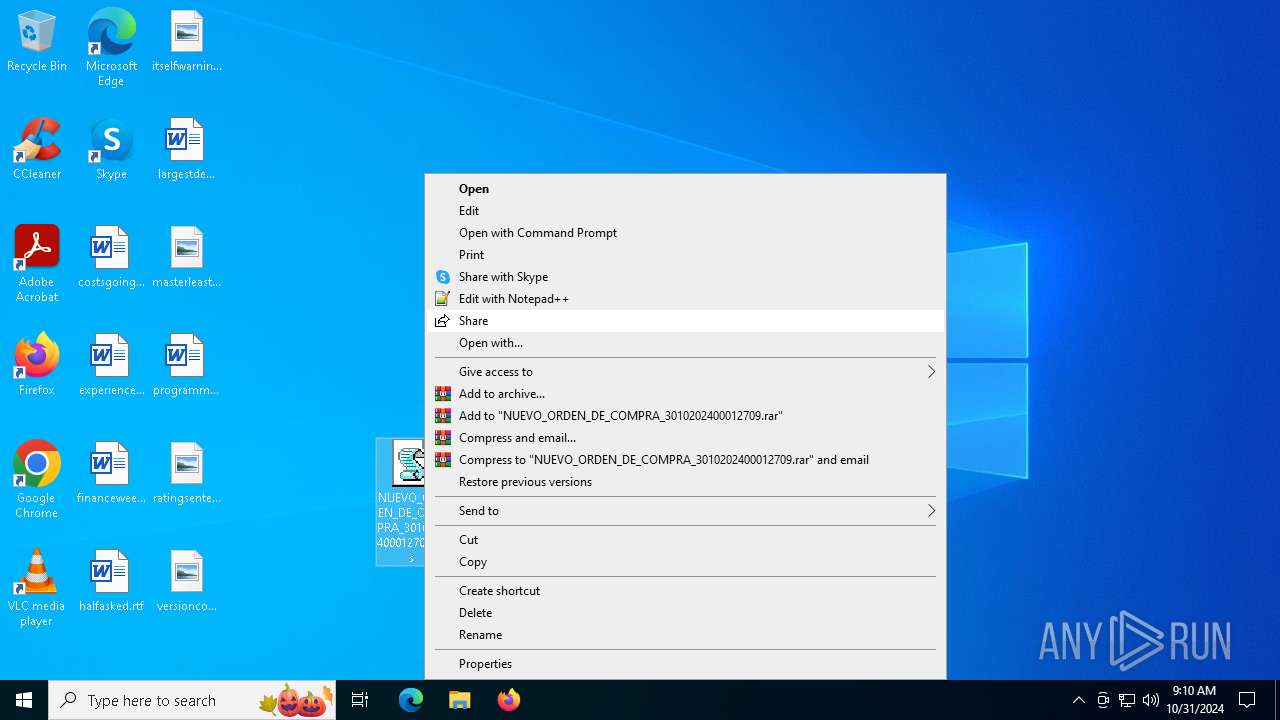Click the taskbar clock showing 9:10 AM
Viewport: 1280px width, 720px height.
pyautogui.click(x=1194, y=700)
